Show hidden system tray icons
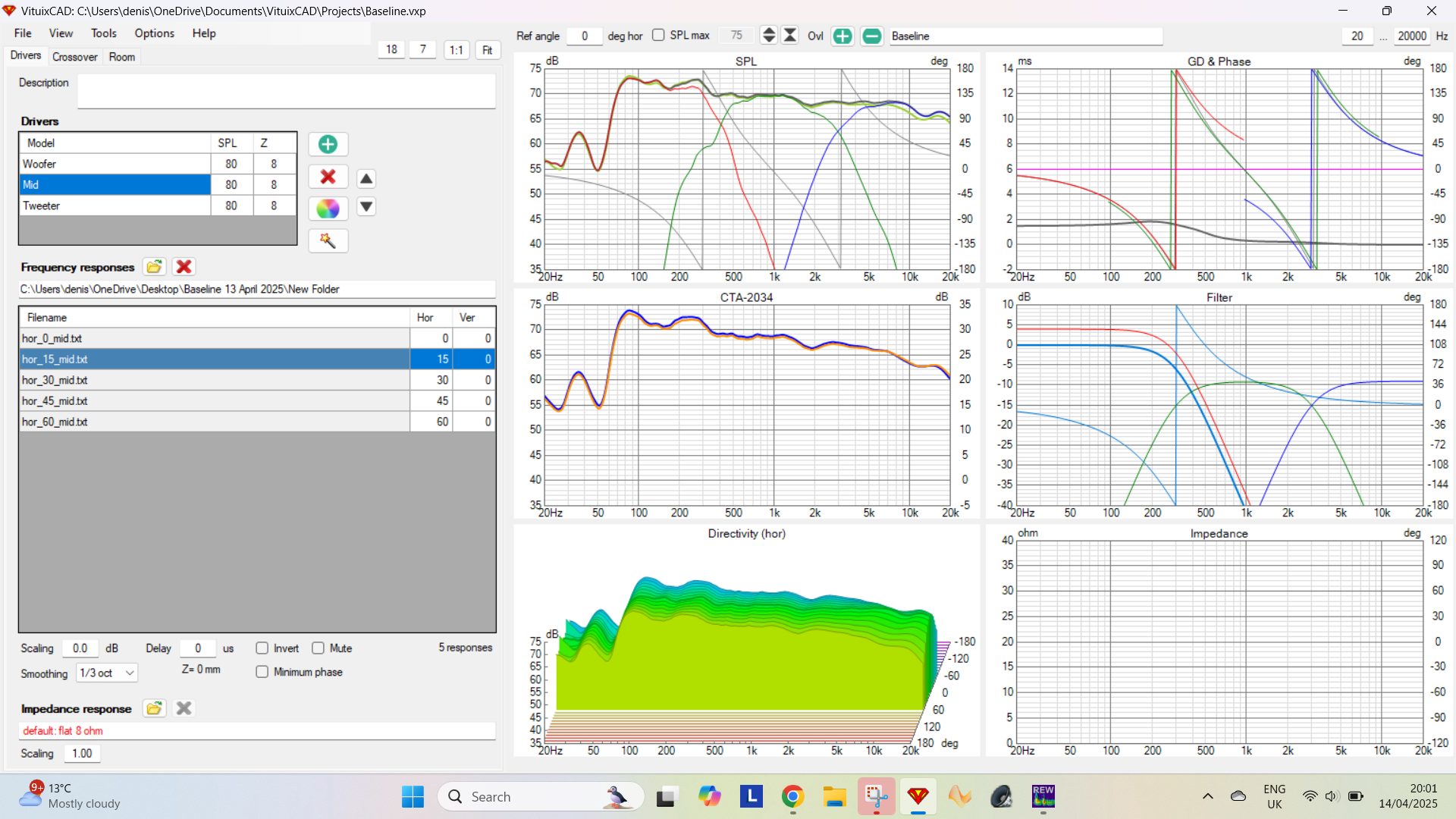Viewport: 1456px width, 819px height. coord(1208,796)
